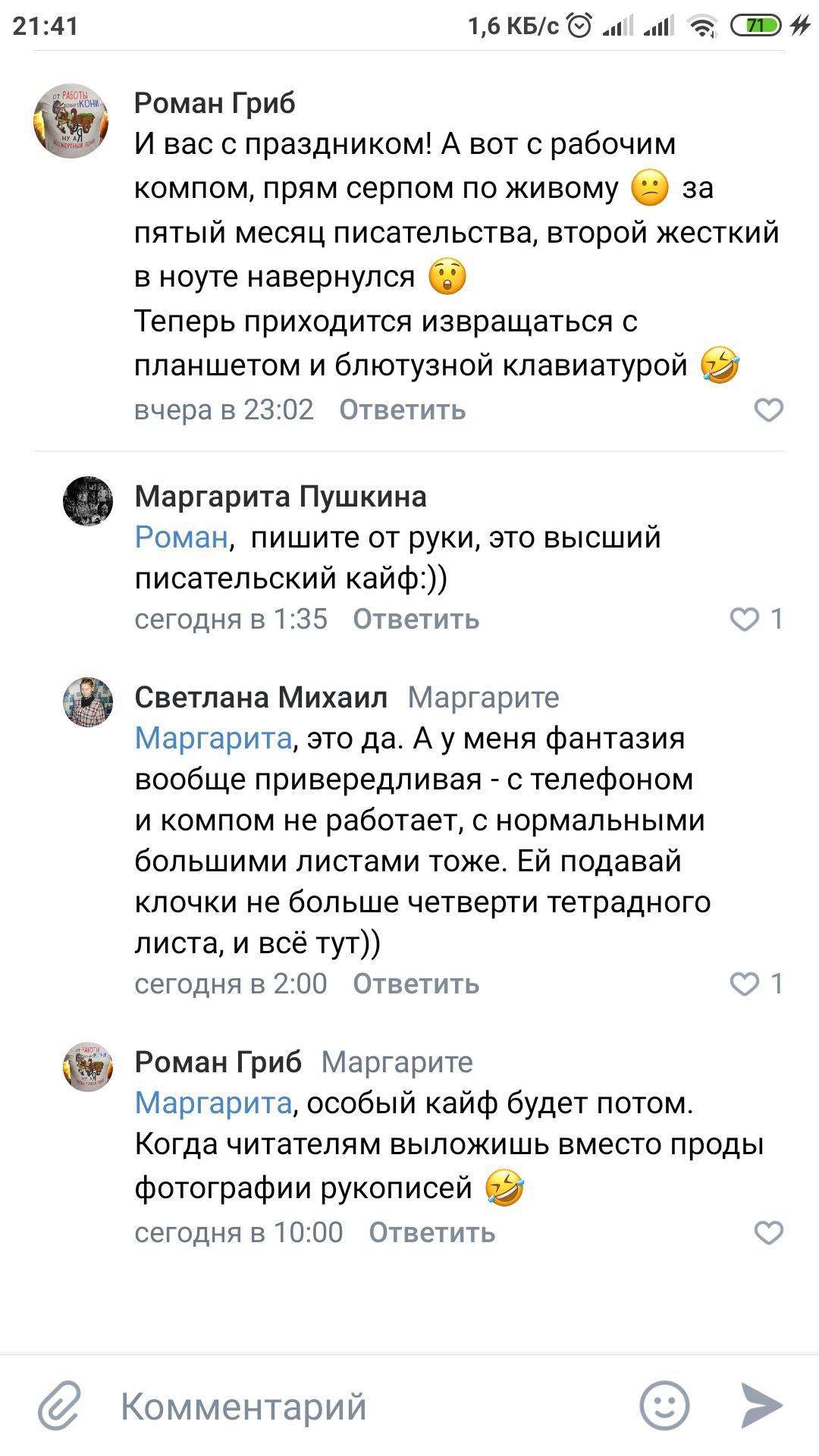Reply to Roman Grib's 23:02 comment
The height and width of the screenshot is (1456, 819).
[x=402, y=410]
